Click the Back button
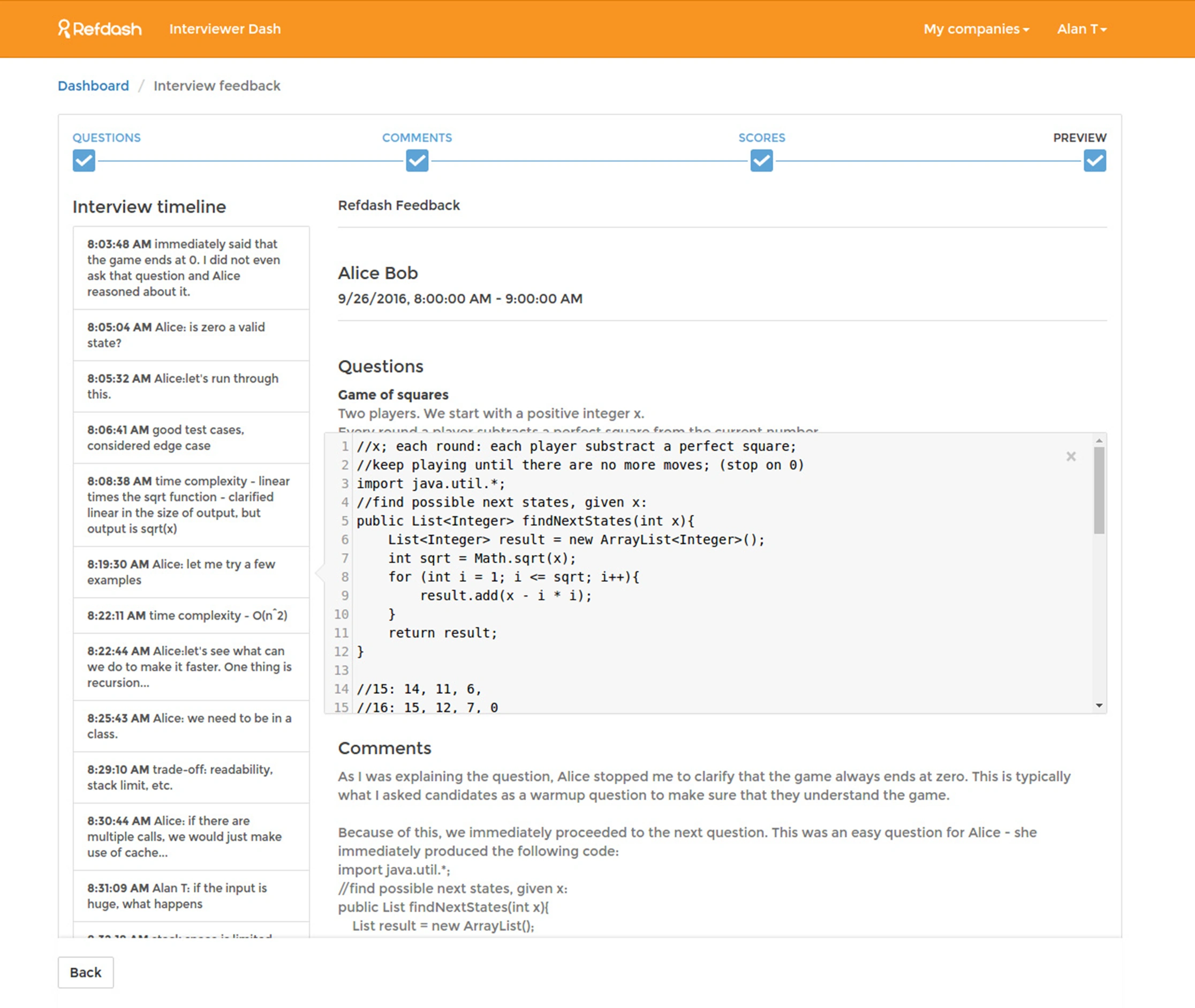Viewport: 1195px width, 1008px height. 86,972
